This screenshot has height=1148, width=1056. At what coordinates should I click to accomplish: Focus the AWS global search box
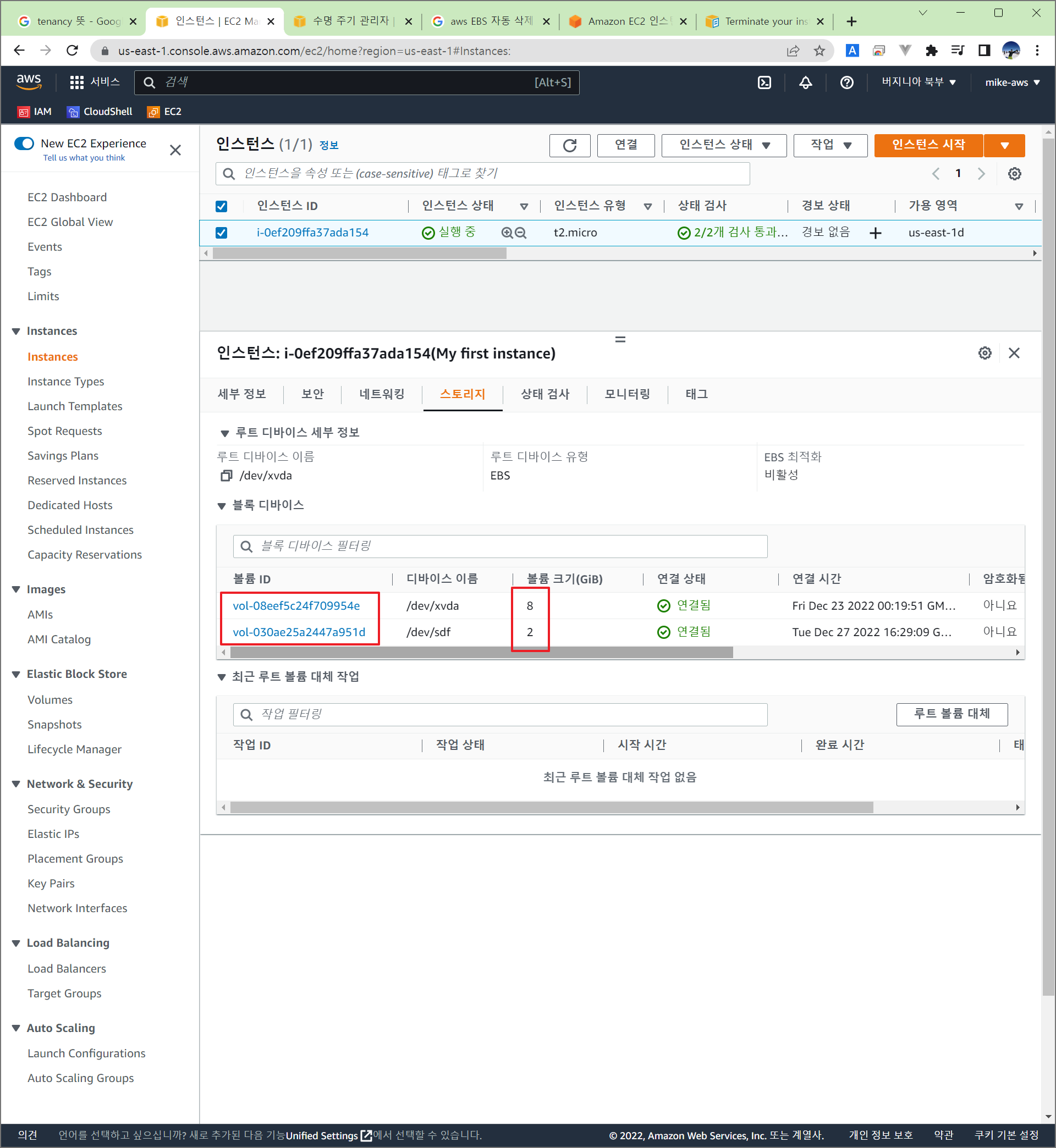tap(356, 82)
